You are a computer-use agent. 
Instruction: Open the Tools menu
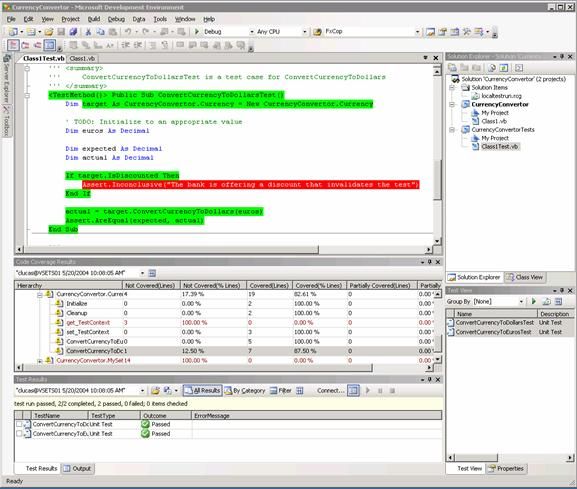(x=160, y=19)
